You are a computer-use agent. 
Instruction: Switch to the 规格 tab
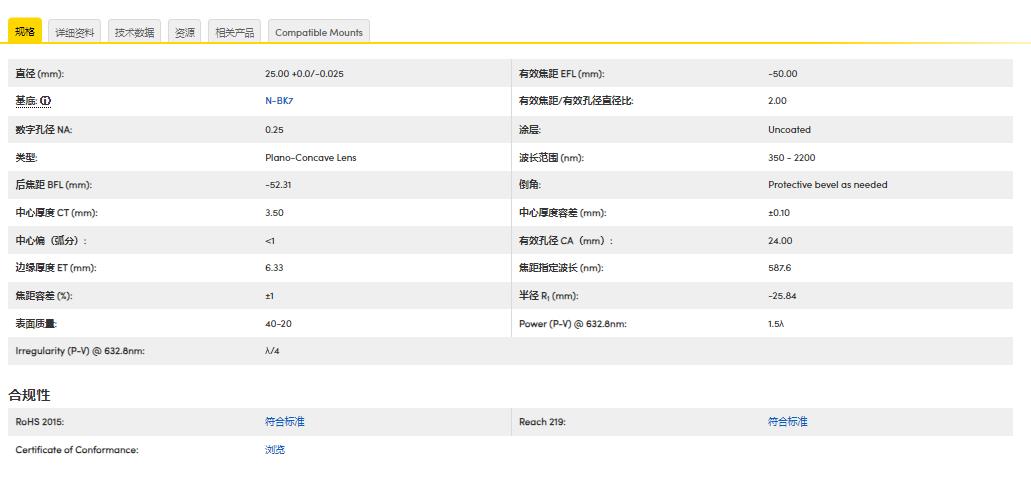coord(25,32)
